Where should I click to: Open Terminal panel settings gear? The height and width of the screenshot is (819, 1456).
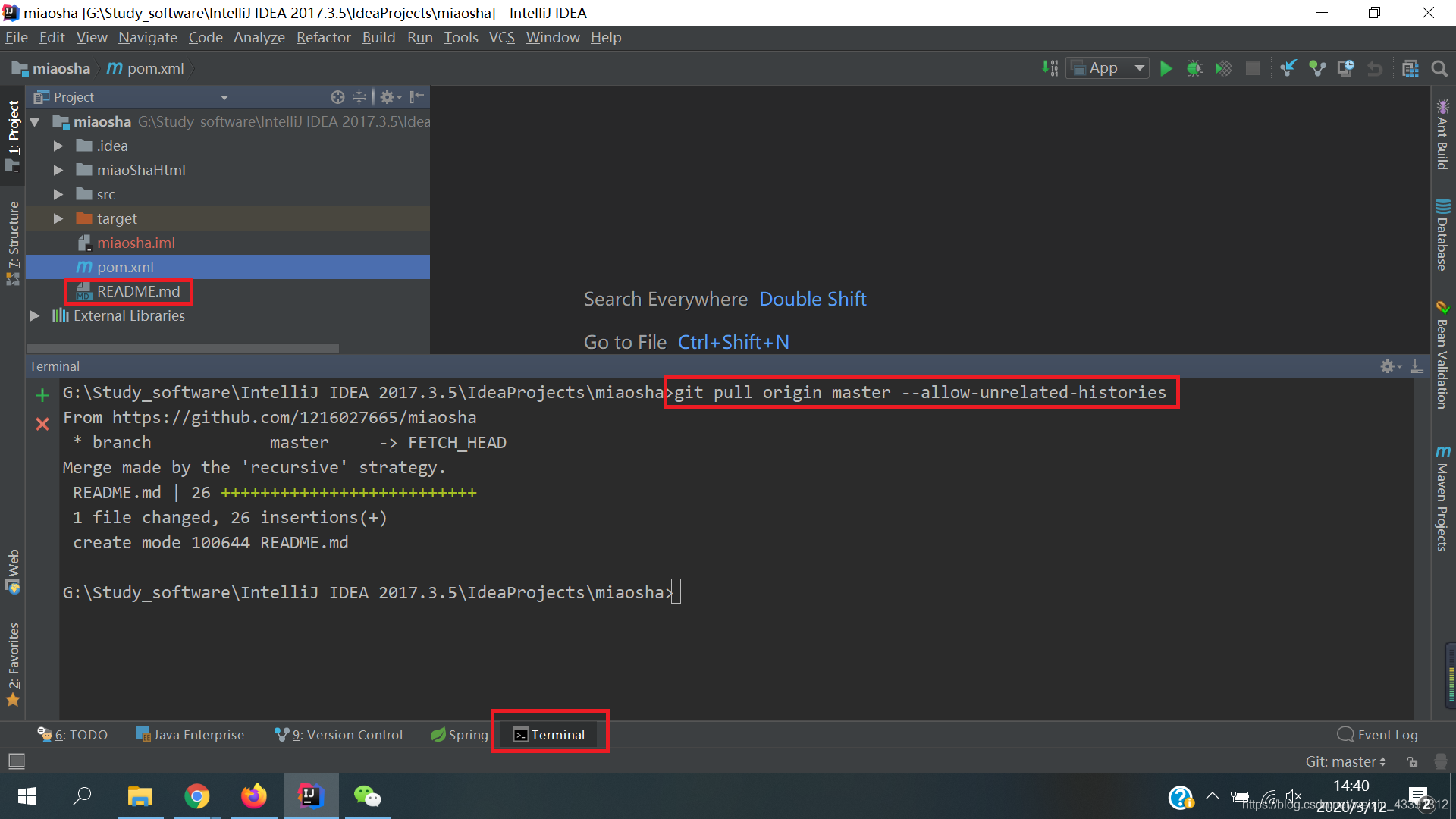(1391, 366)
